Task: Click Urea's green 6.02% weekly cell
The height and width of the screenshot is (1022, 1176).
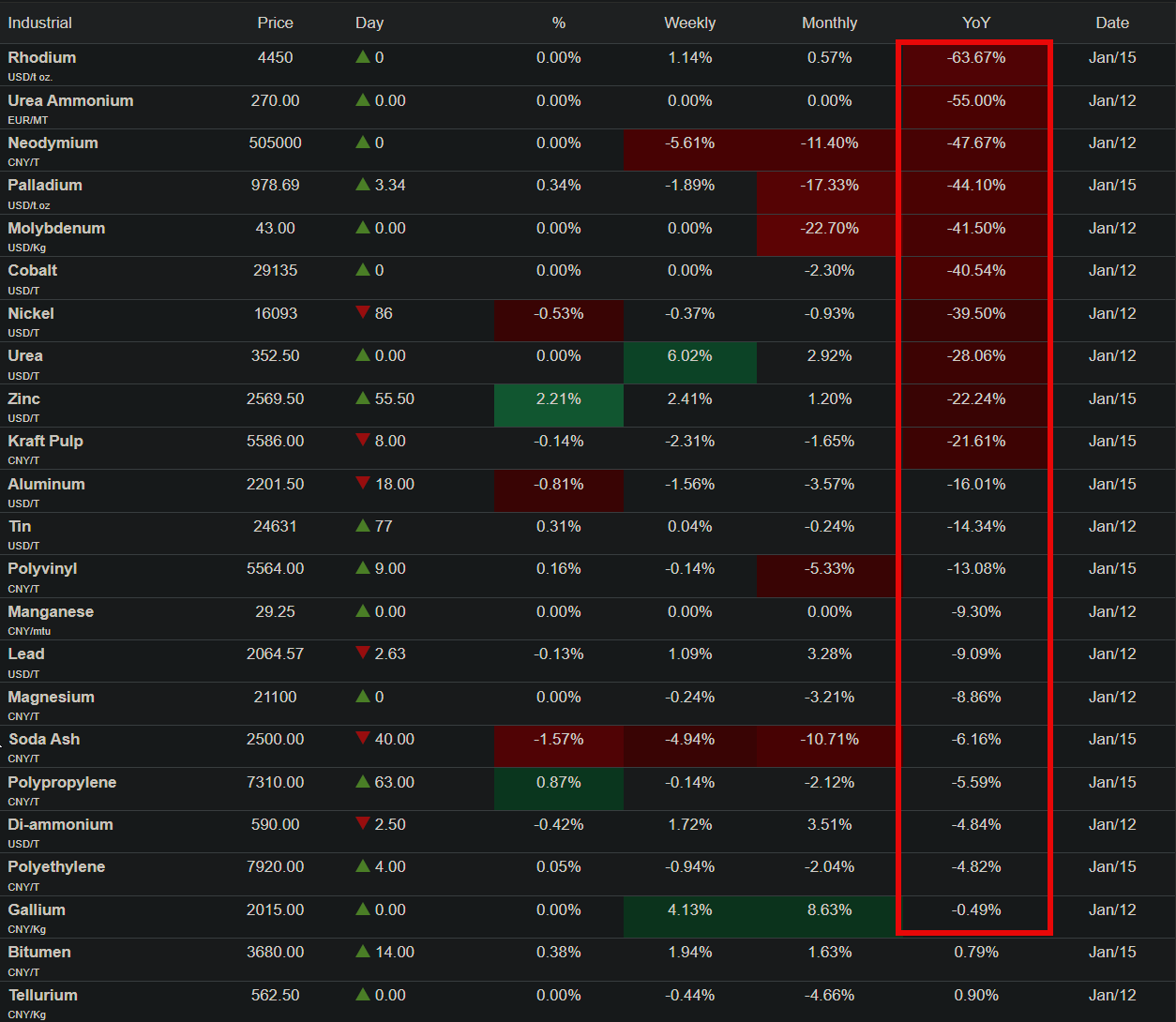Action: (689, 356)
